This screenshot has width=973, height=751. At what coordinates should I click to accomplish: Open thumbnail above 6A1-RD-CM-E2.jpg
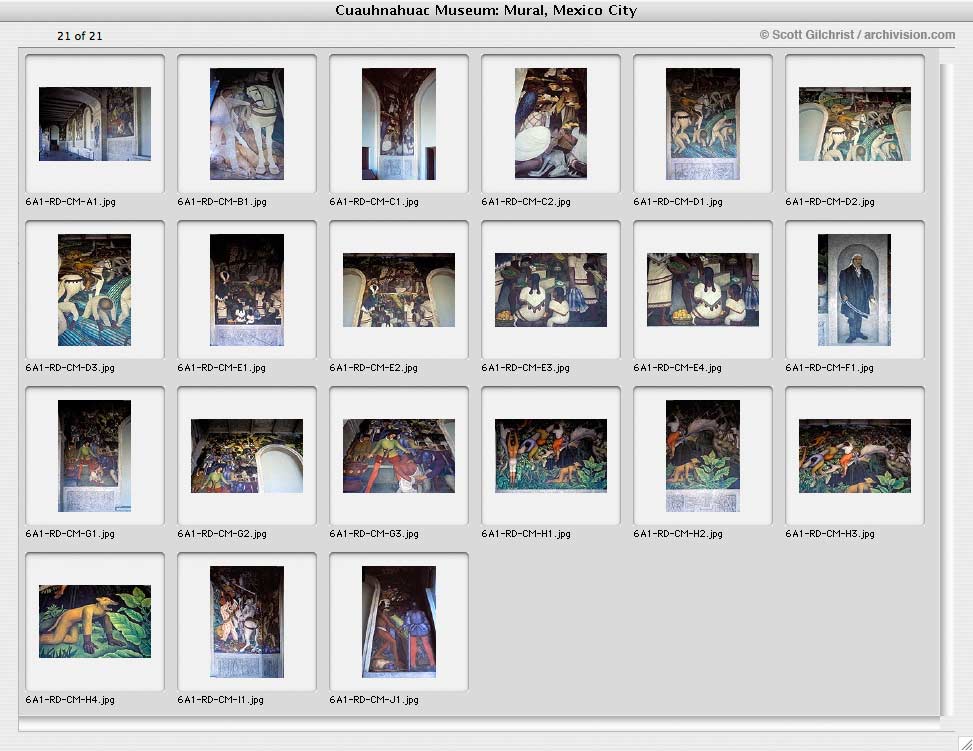(x=399, y=290)
